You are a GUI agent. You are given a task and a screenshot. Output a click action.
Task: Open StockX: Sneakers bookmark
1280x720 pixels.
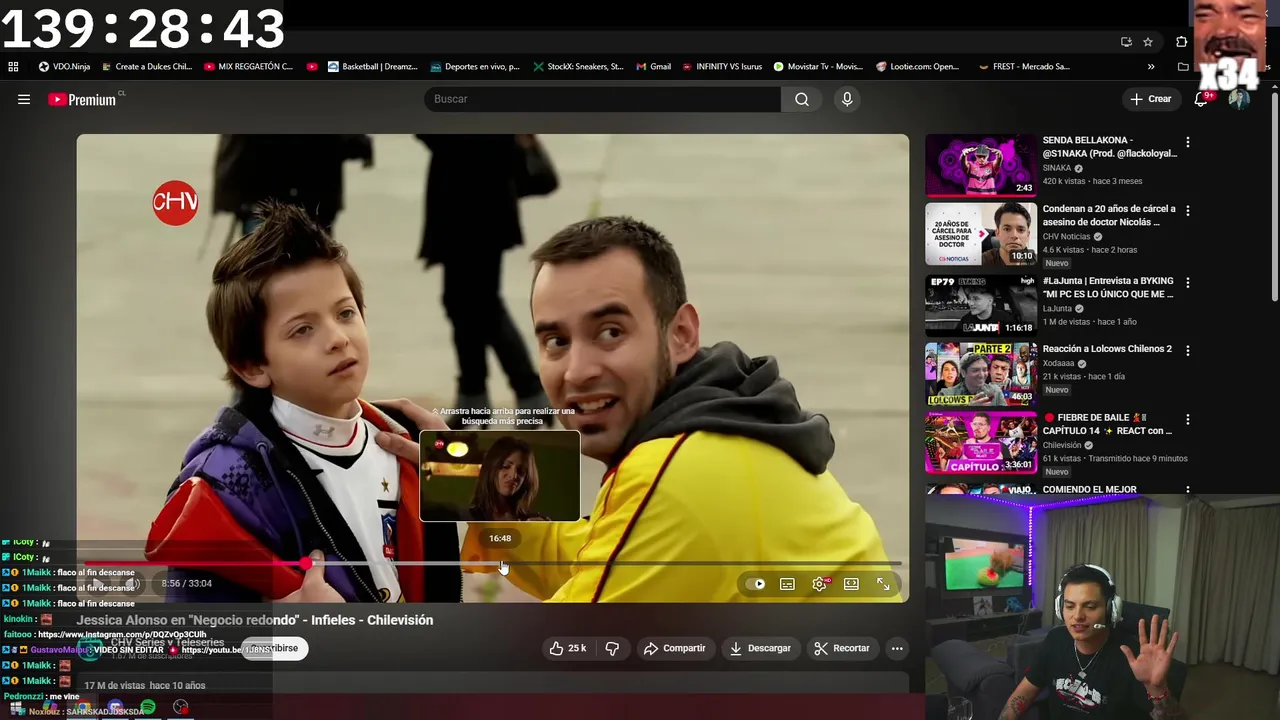click(578, 67)
